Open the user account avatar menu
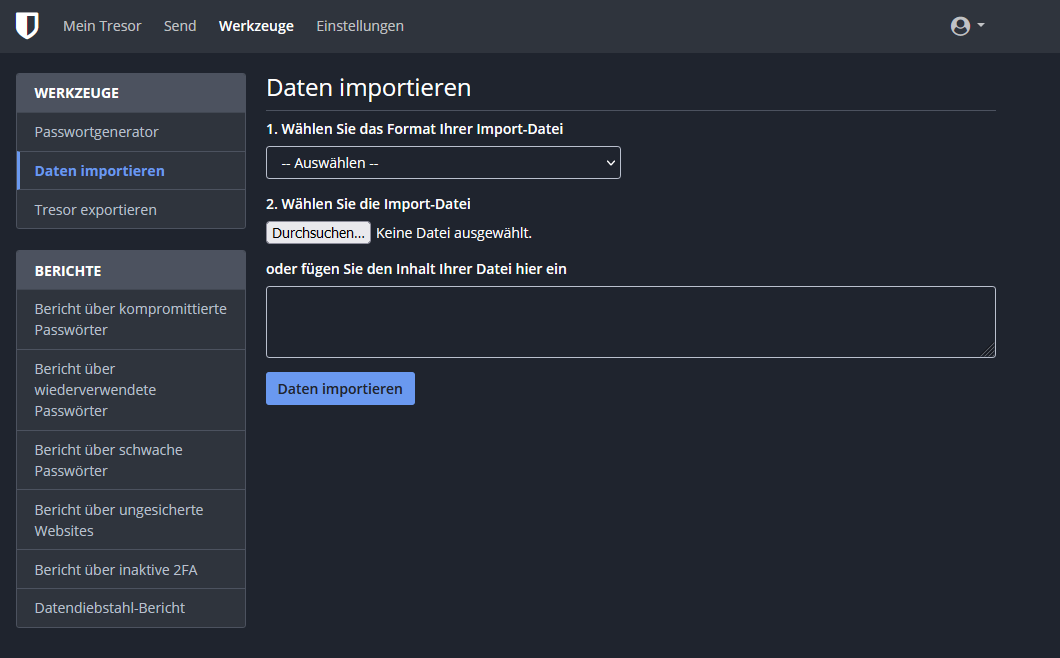 [960, 26]
